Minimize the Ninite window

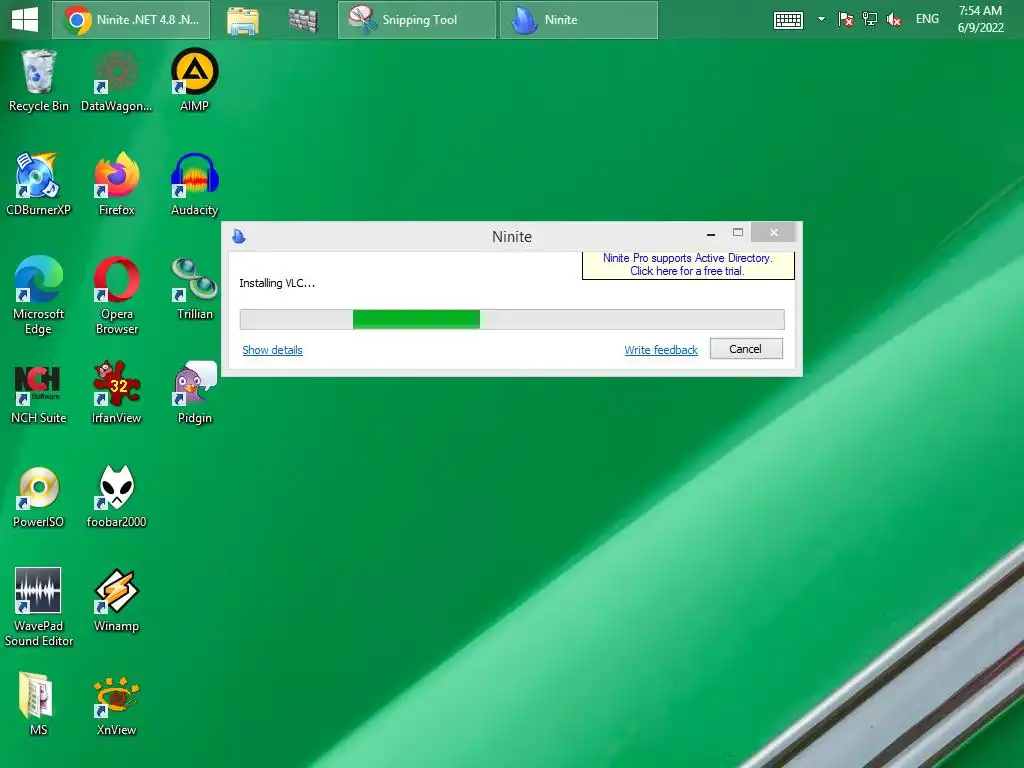pyautogui.click(x=711, y=233)
